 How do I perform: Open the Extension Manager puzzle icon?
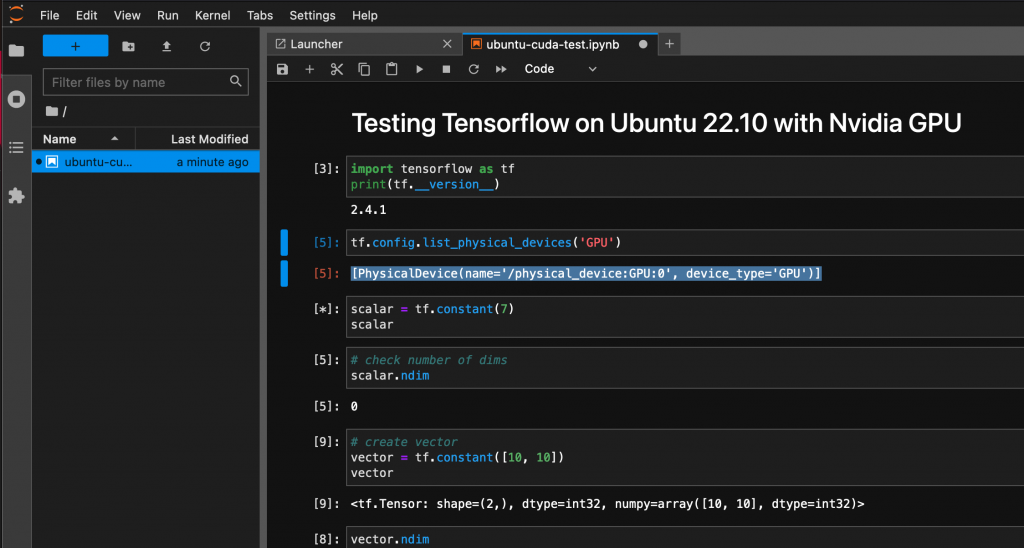(16, 195)
